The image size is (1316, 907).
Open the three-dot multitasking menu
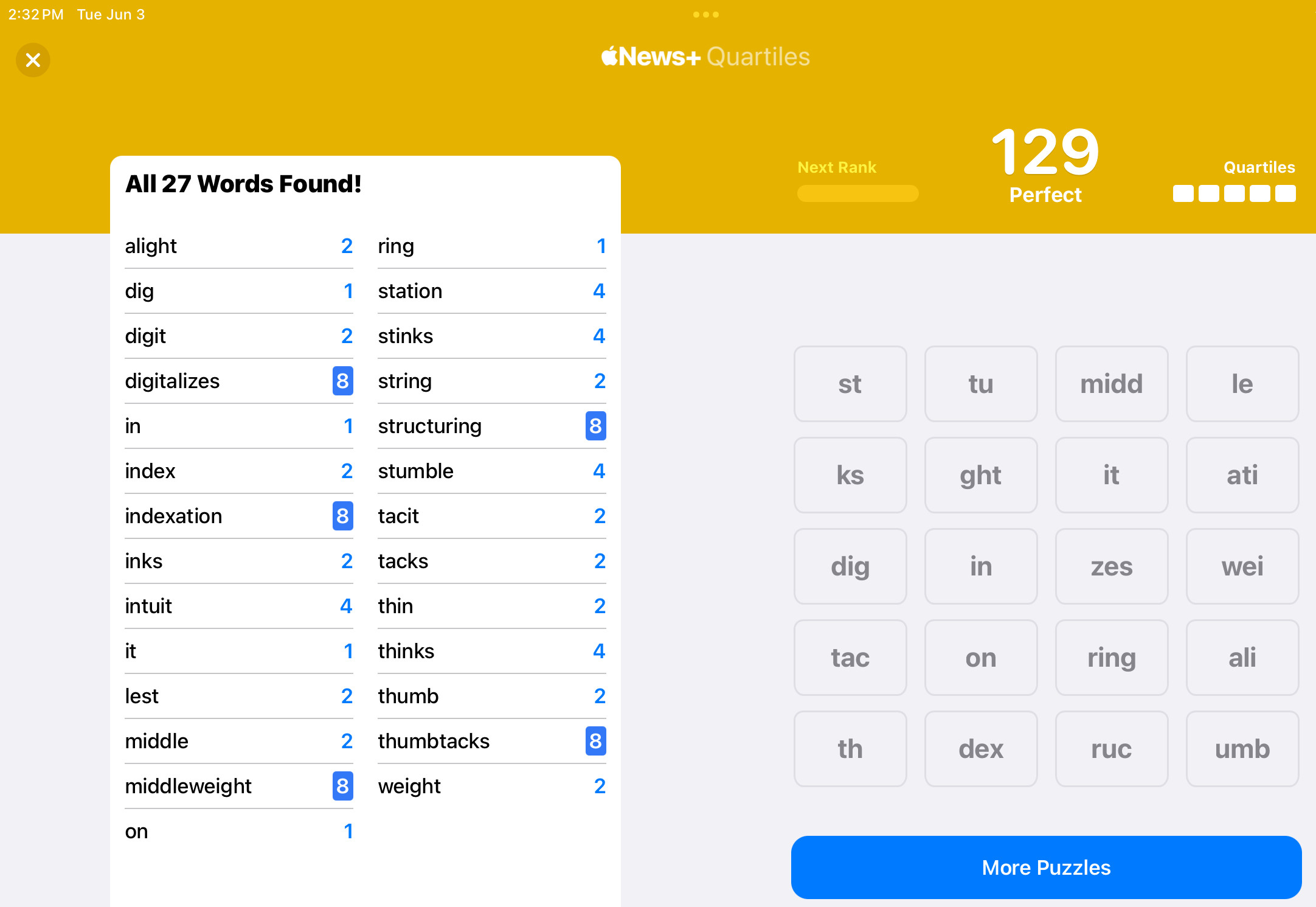pyautogui.click(x=705, y=15)
